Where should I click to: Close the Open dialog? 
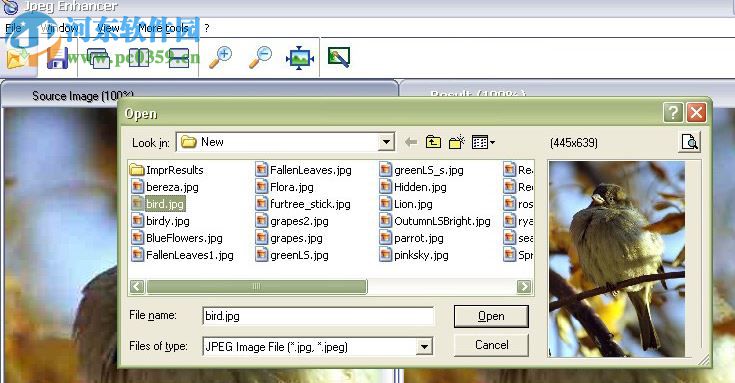[697, 113]
